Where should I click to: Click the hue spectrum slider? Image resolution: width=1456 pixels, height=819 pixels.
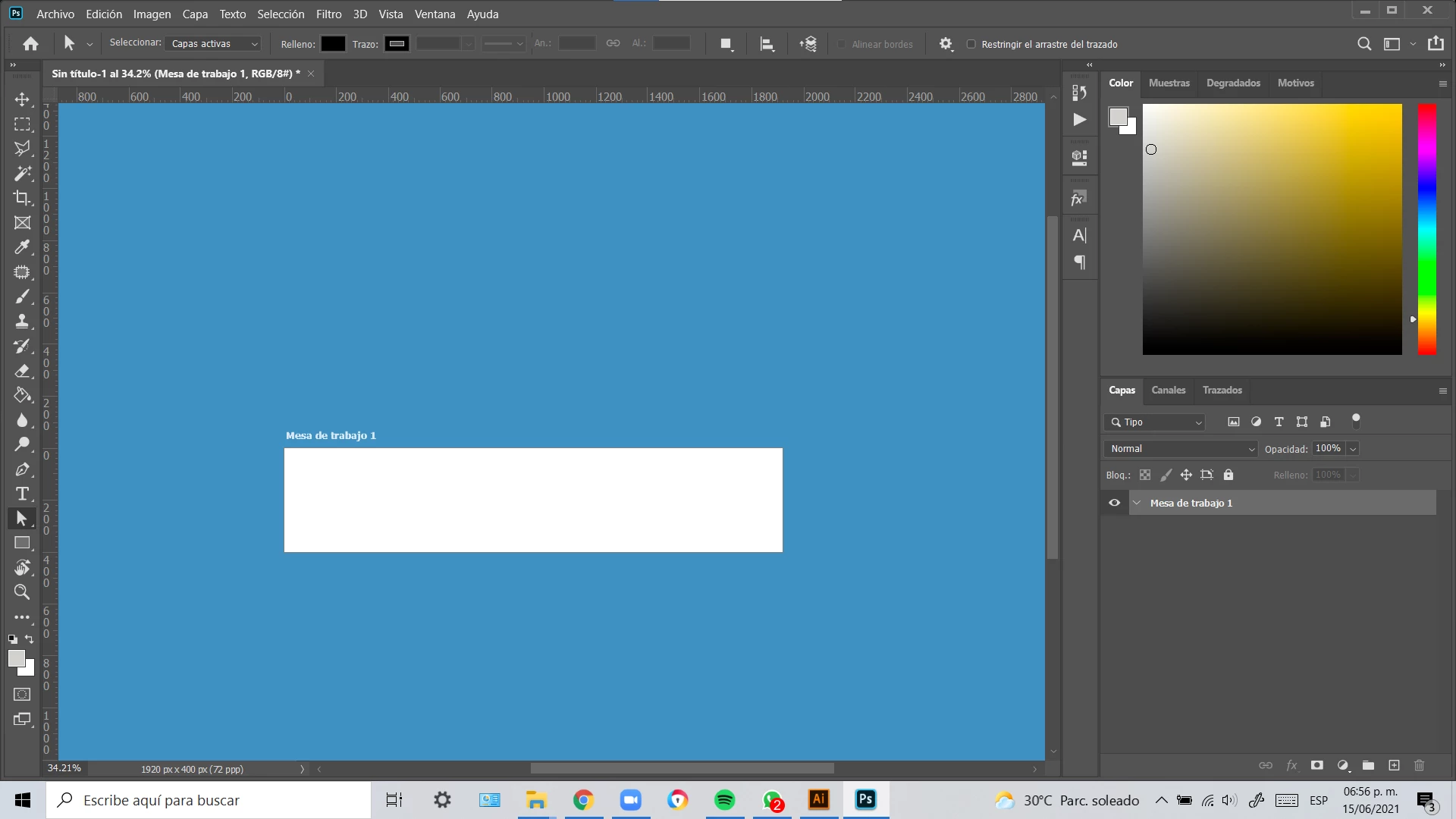click(x=1426, y=229)
